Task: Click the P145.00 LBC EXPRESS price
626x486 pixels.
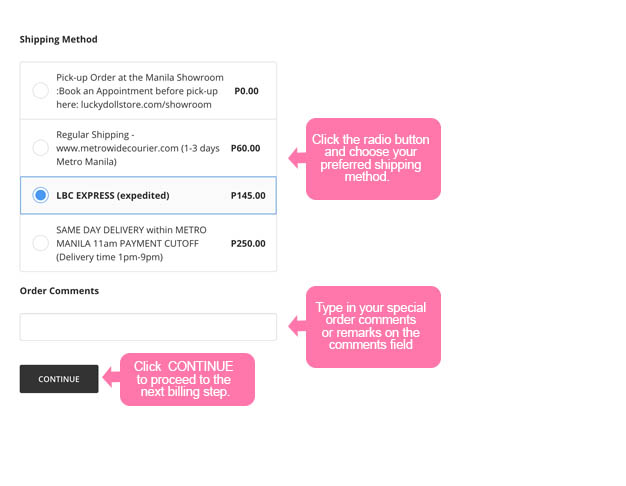Action: click(x=248, y=195)
